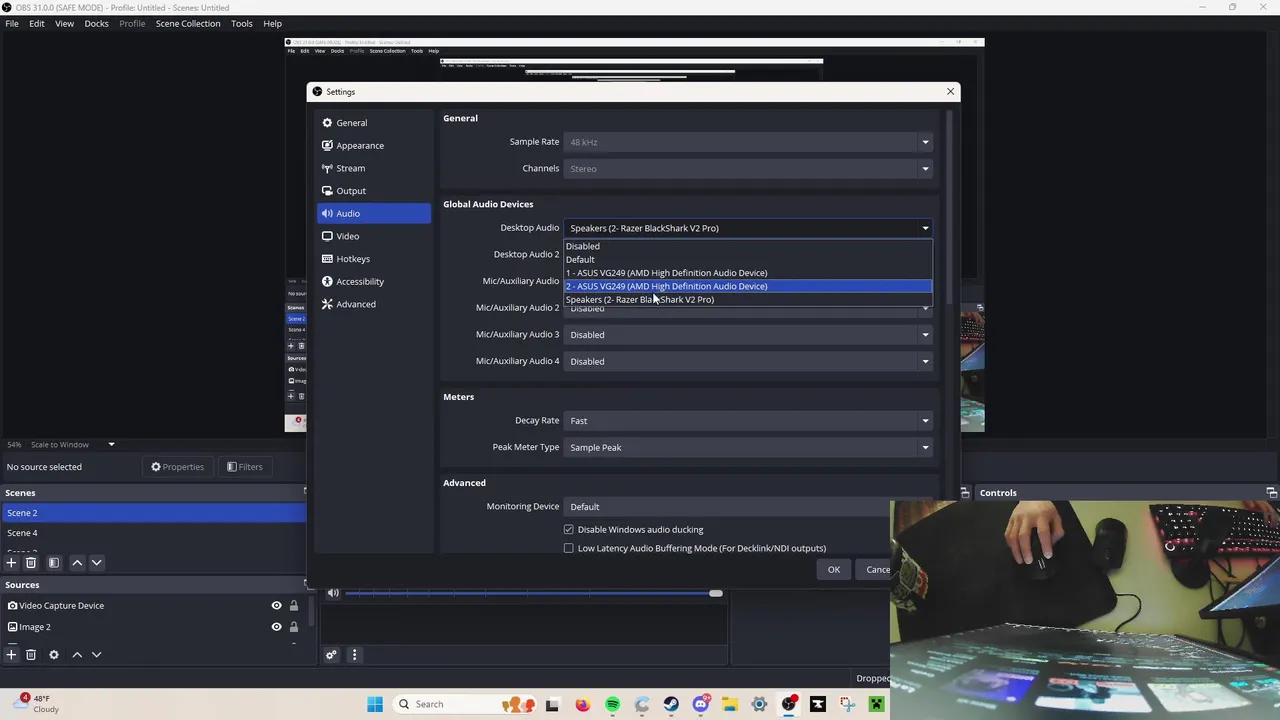Add a new source with plus icon

click(11, 655)
